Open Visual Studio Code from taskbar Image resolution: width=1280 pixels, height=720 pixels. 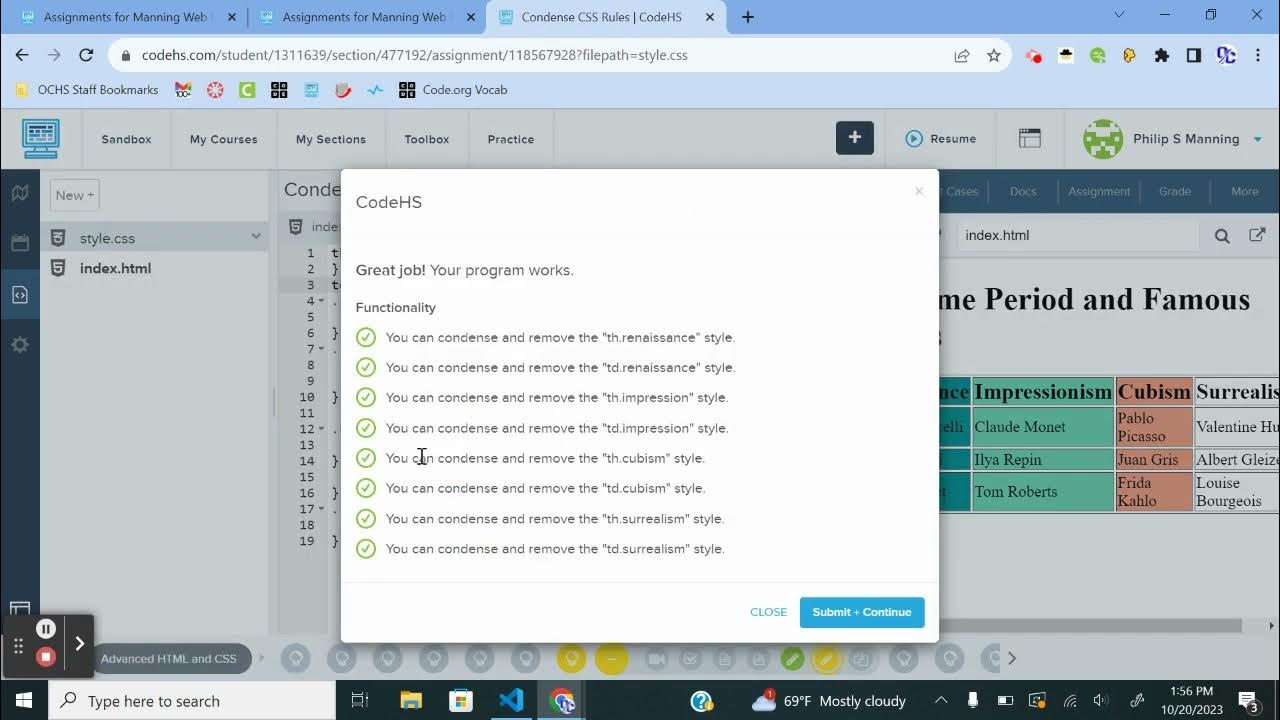pos(511,700)
